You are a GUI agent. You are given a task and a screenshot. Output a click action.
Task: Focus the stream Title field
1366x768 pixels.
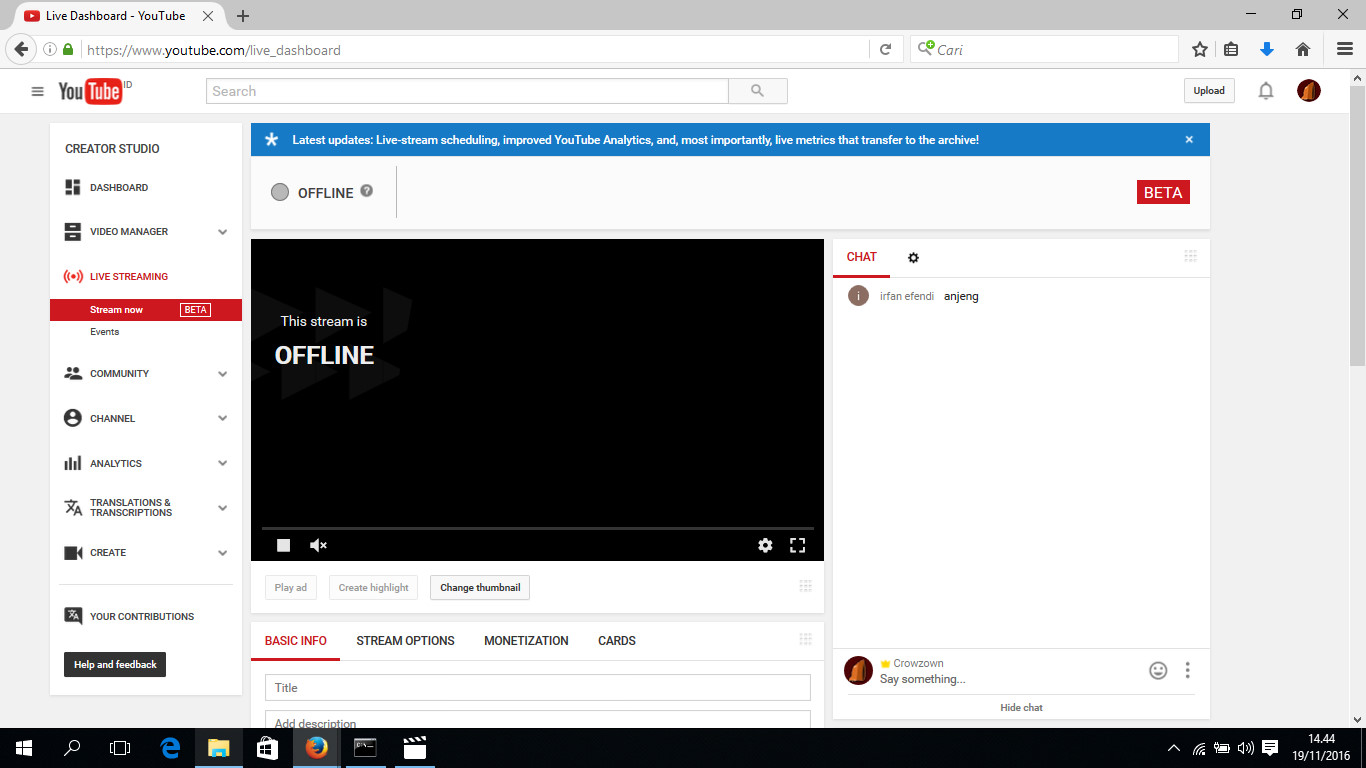[538, 688]
